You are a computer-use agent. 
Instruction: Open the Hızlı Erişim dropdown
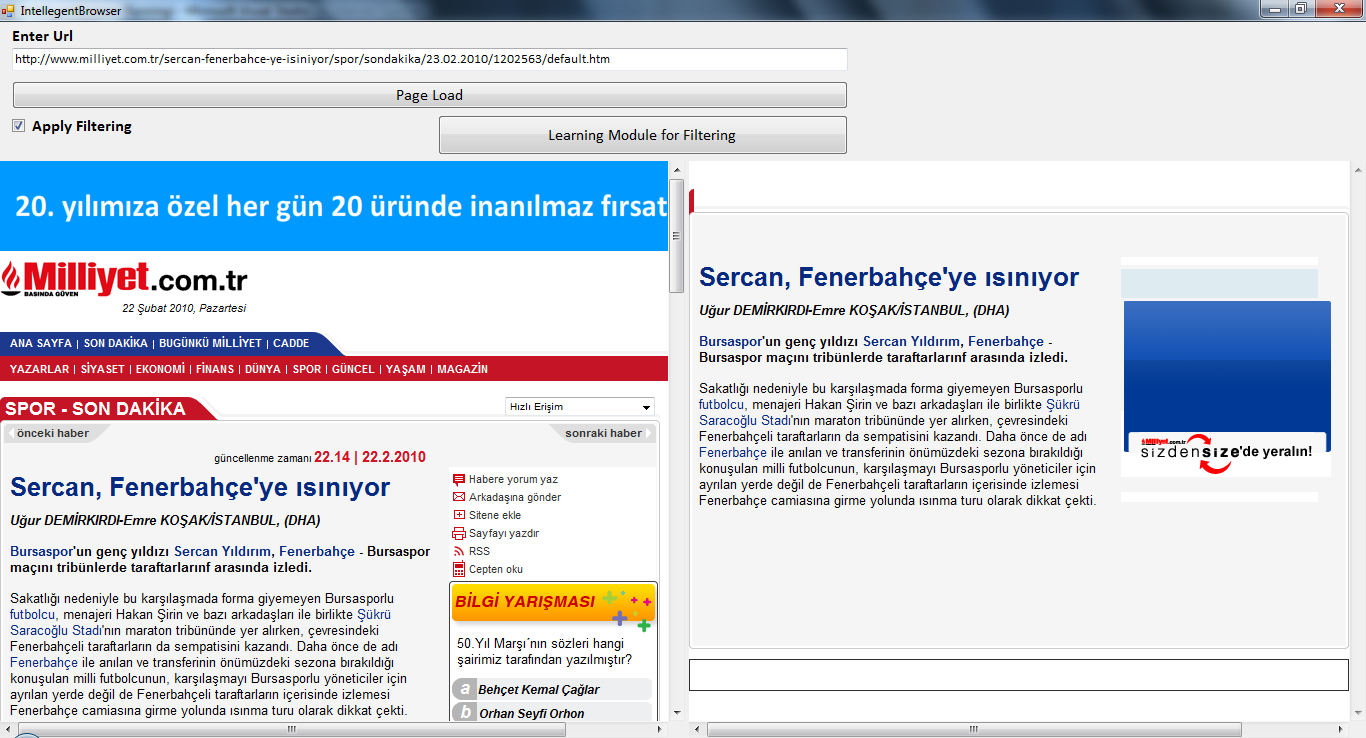580,407
